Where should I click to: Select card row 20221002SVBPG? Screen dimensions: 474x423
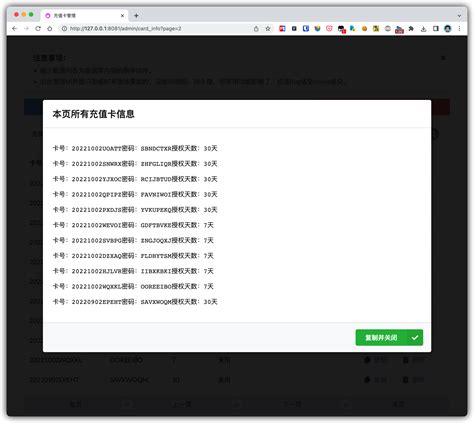tap(133, 240)
